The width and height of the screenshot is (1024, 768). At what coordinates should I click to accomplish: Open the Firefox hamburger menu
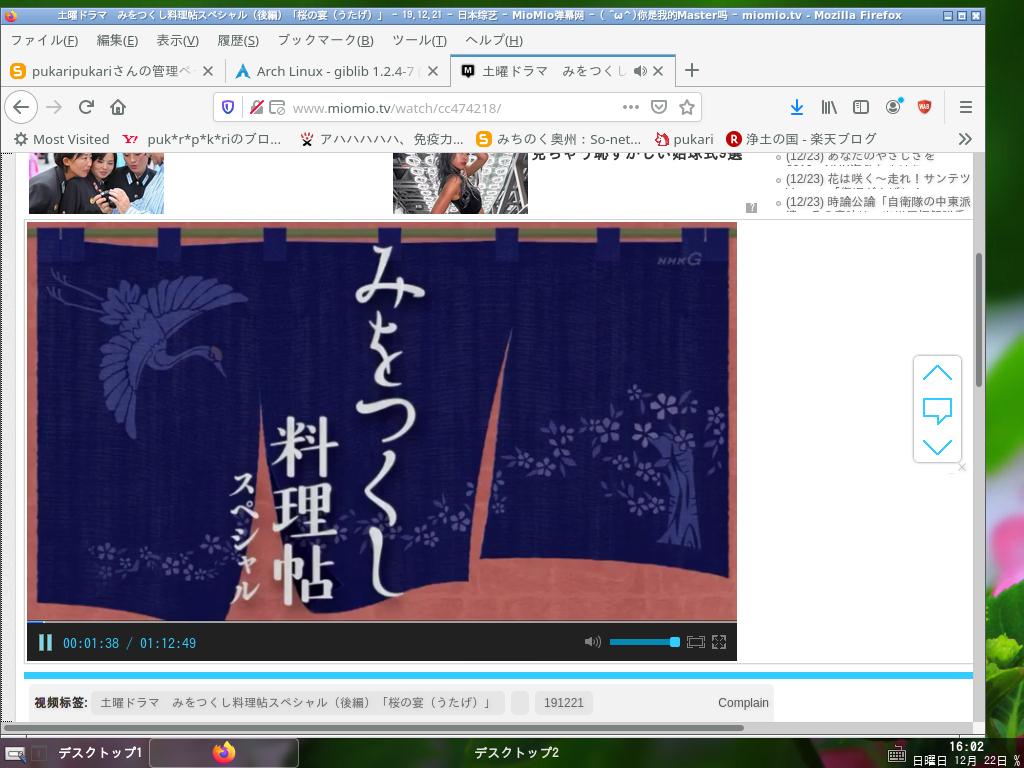[966, 107]
